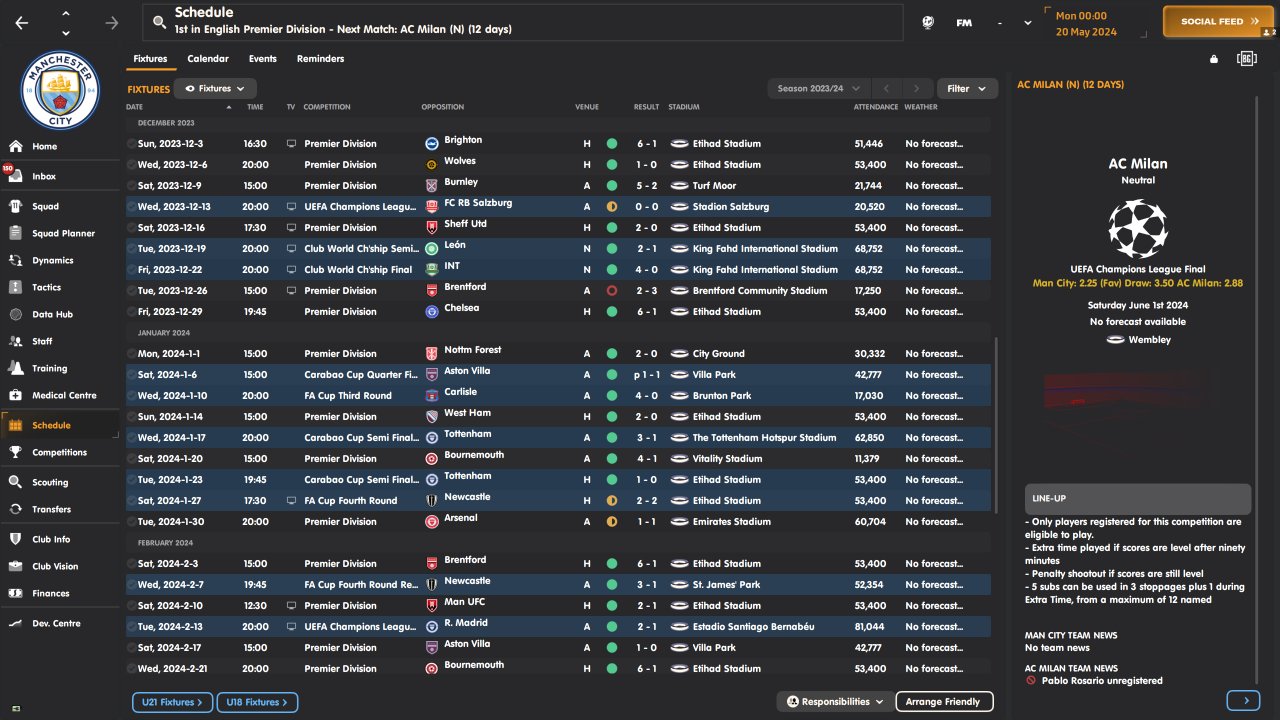This screenshot has height=720, width=1280.
Task: Expand the Season 2023/24 dropdown
Action: [x=820, y=89]
